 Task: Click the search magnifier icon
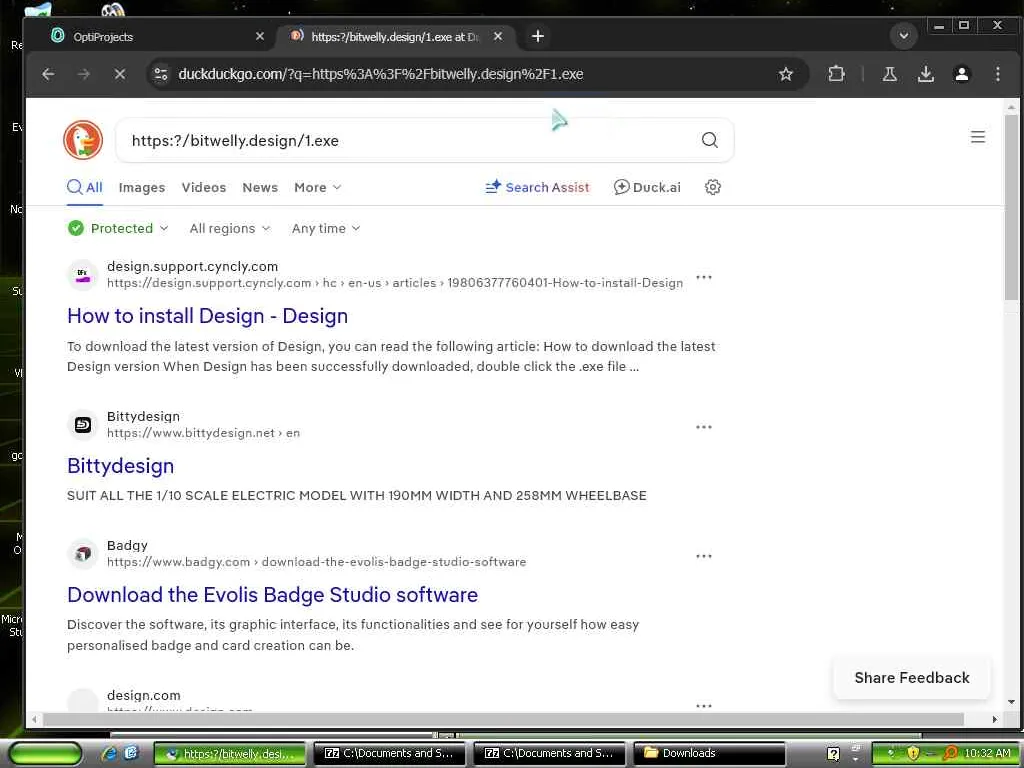tap(710, 140)
